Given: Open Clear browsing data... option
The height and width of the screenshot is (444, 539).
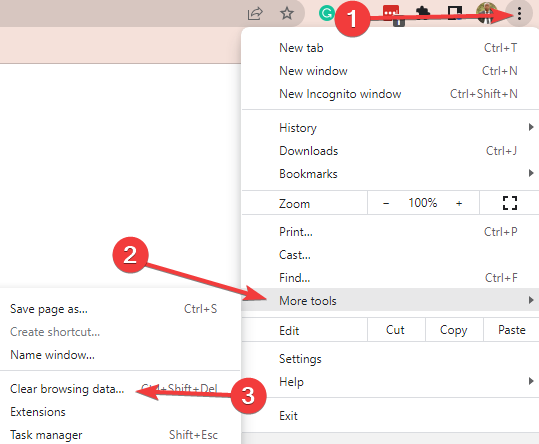Looking at the screenshot, I should (x=120, y=389).
